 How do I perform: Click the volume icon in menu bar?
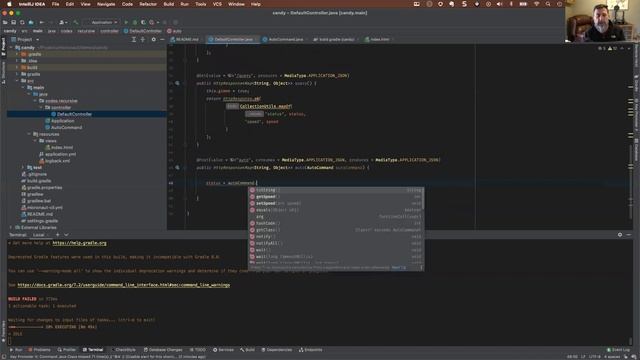[499, 4]
